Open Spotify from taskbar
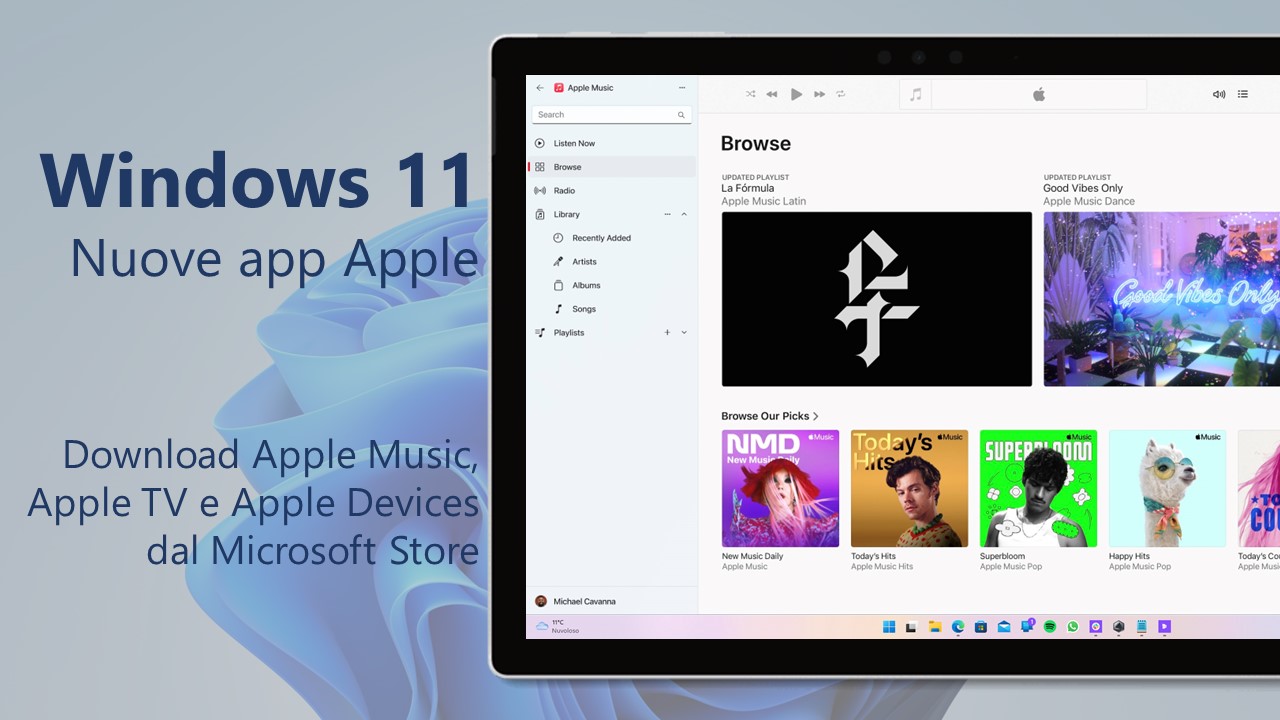Image resolution: width=1280 pixels, height=720 pixels. pos(1050,627)
